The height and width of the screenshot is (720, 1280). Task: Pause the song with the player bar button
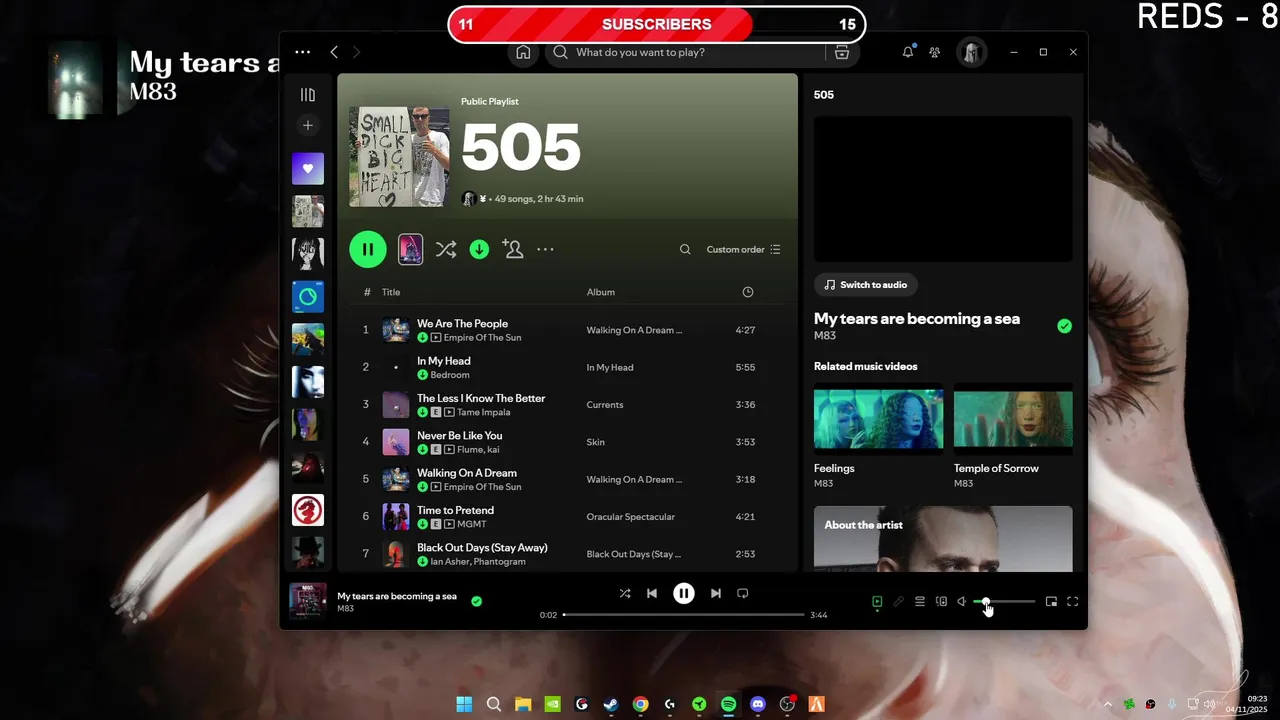pos(684,593)
